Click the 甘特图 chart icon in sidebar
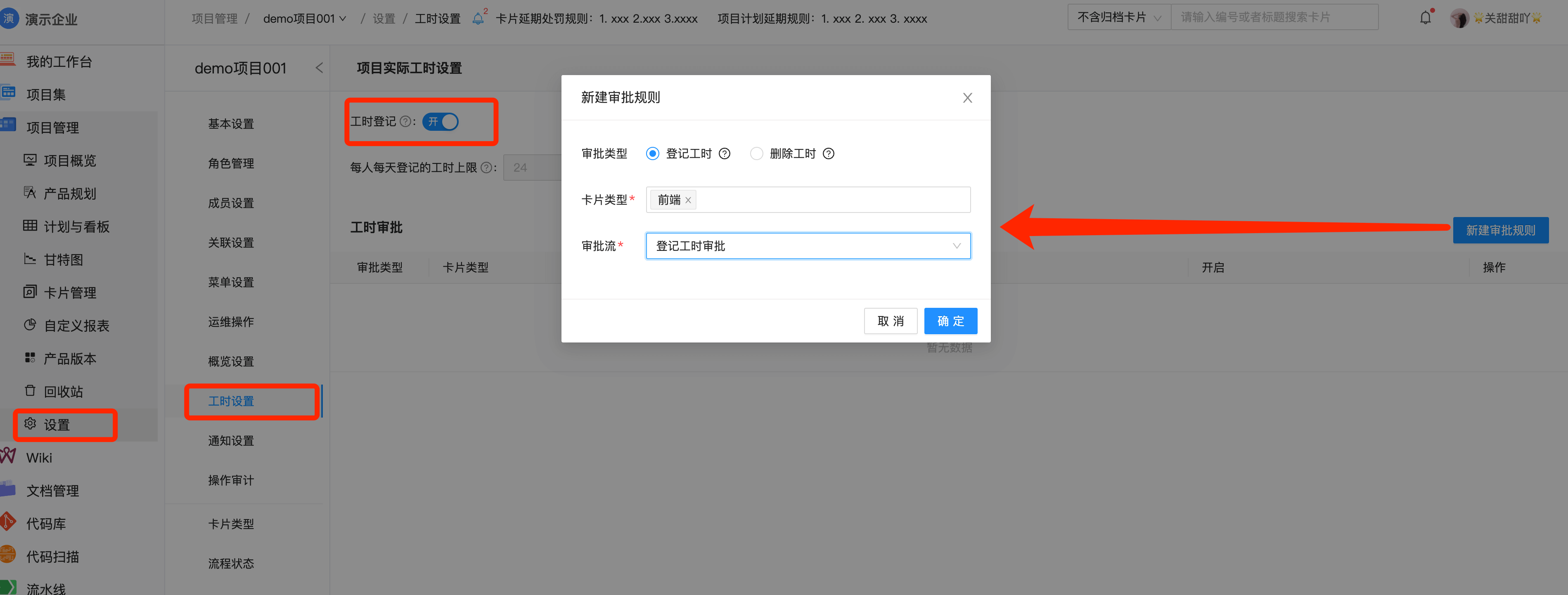Screen dimensions: 1568x595 point(30,259)
